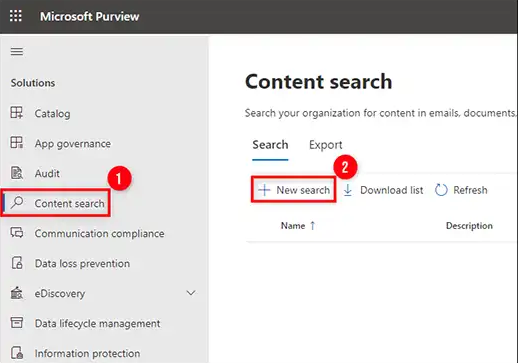The width and height of the screenshot is (518, 363).
Task: Start a New search
Action: click(293, 190)
